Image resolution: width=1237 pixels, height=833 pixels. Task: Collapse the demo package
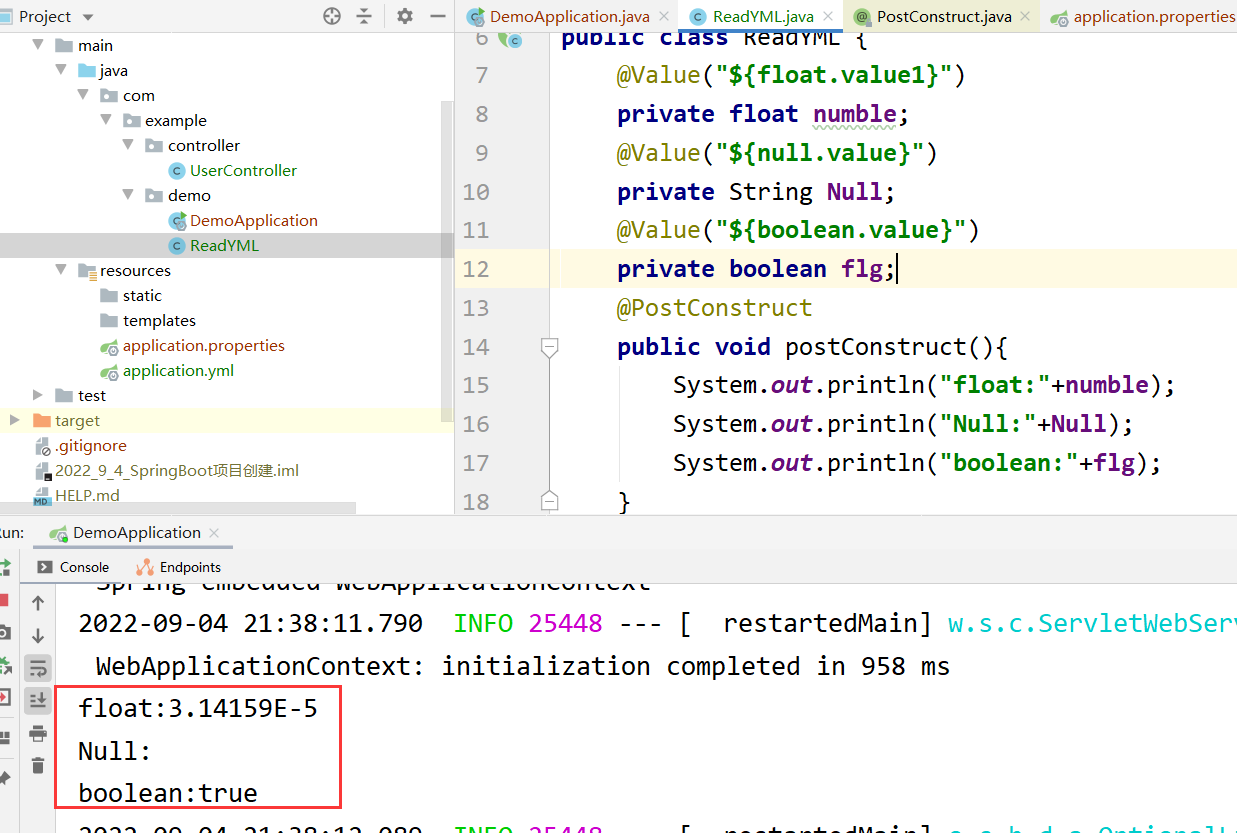(x=128, y=195)
